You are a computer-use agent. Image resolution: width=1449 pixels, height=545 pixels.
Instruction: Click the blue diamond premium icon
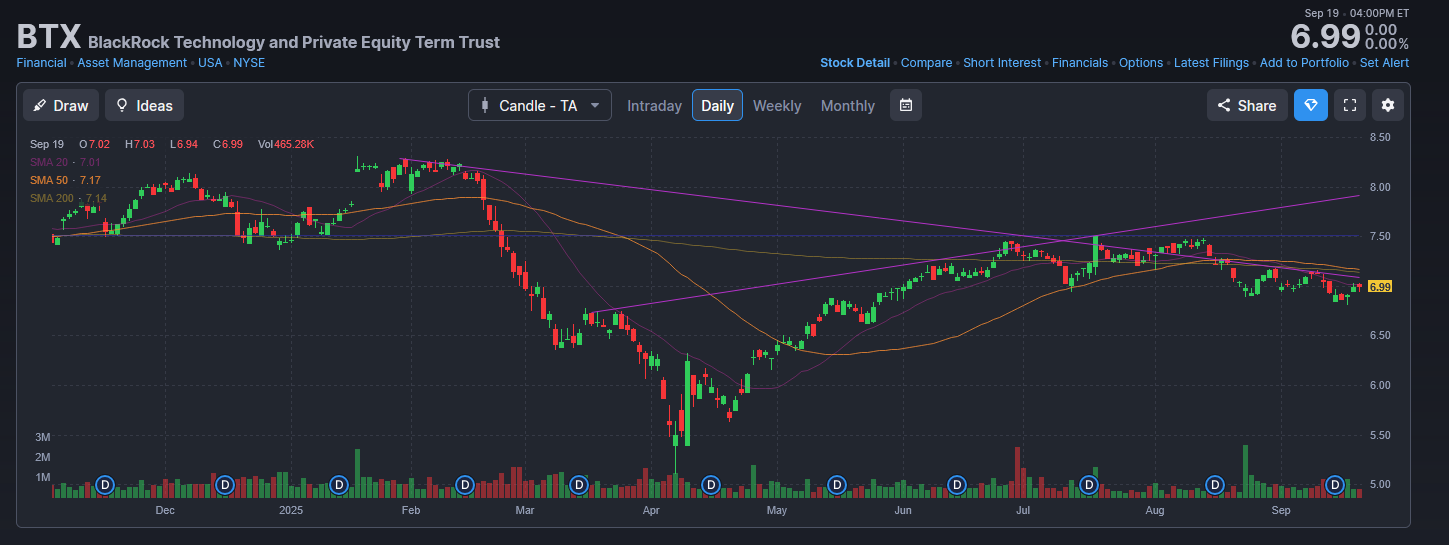coord(1310,105)
